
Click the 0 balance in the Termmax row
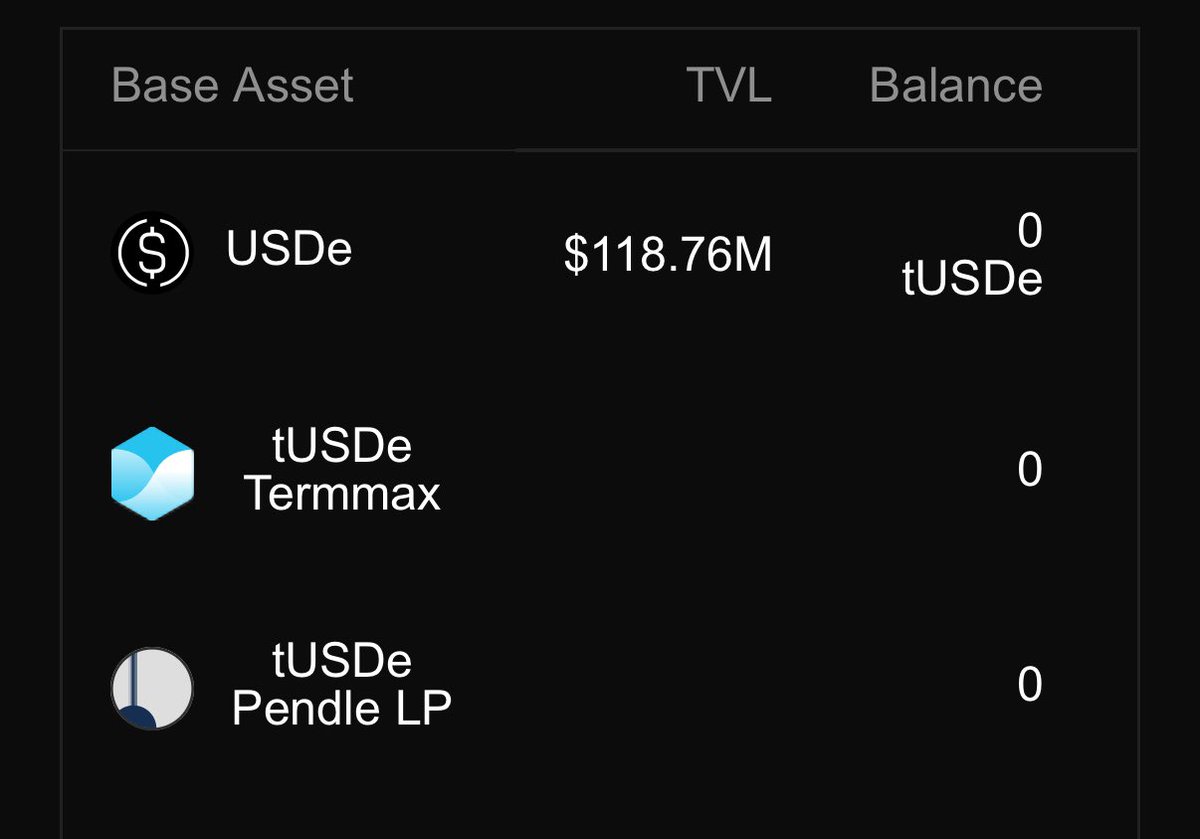pyautogui.click(x=1030, y=469)
